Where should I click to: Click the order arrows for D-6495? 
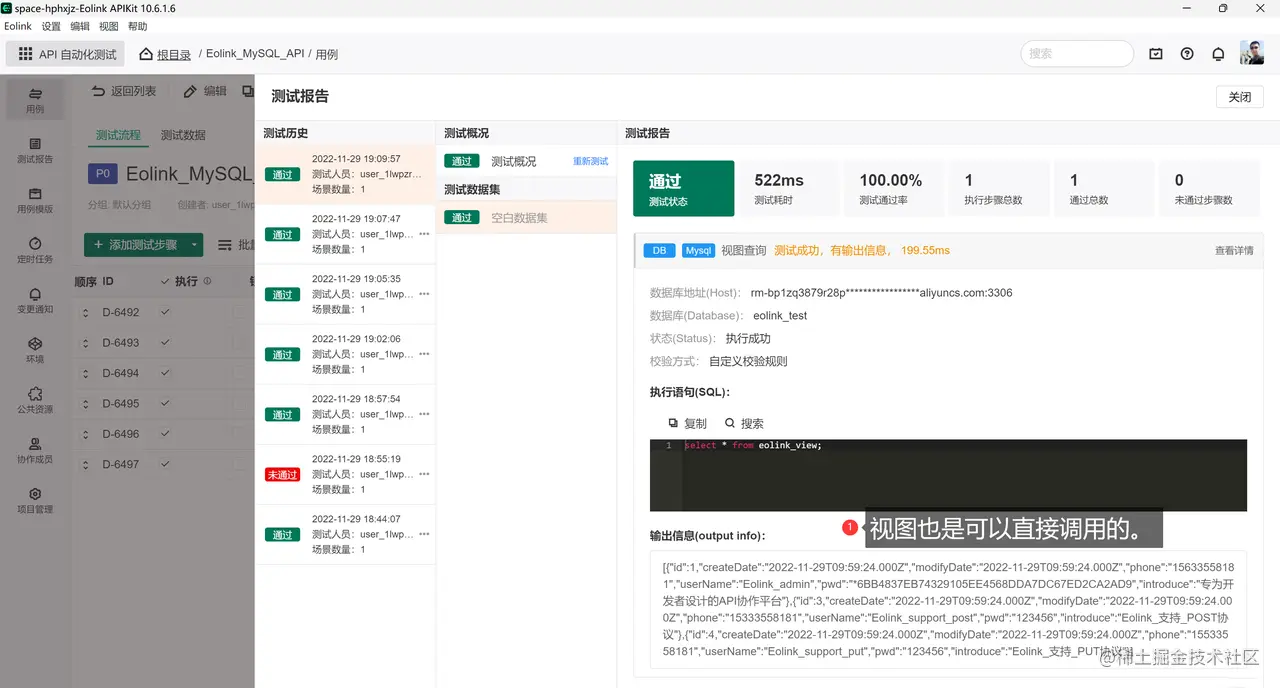point(86,404)
